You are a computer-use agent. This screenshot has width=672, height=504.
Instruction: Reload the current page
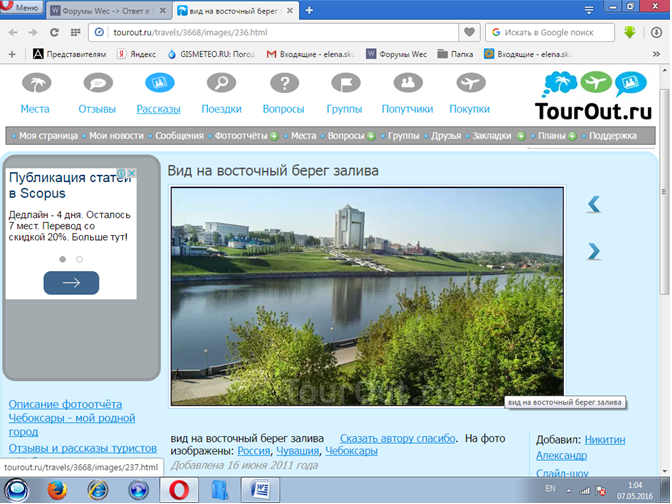[54, 32]
